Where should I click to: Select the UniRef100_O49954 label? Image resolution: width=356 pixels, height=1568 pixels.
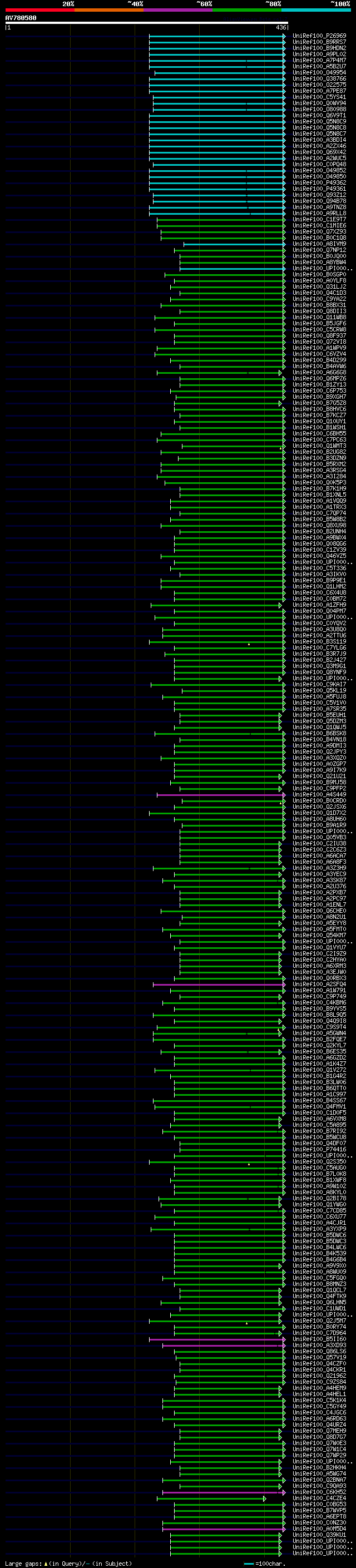coord(319,72)
